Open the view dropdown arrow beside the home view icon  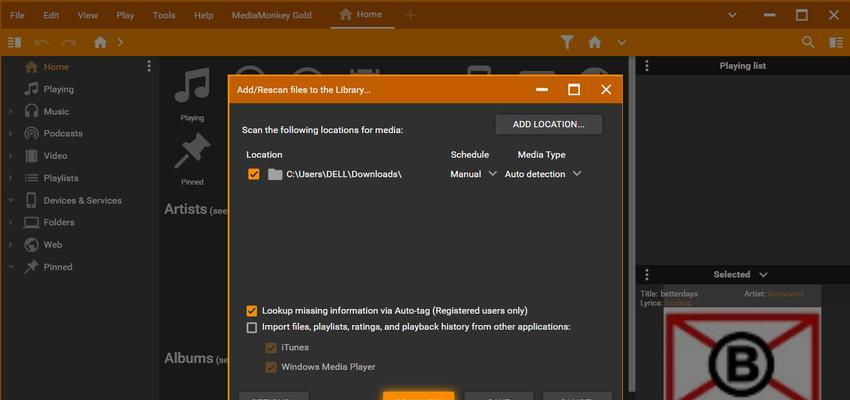pyautogui.click(x=622, y=42)
